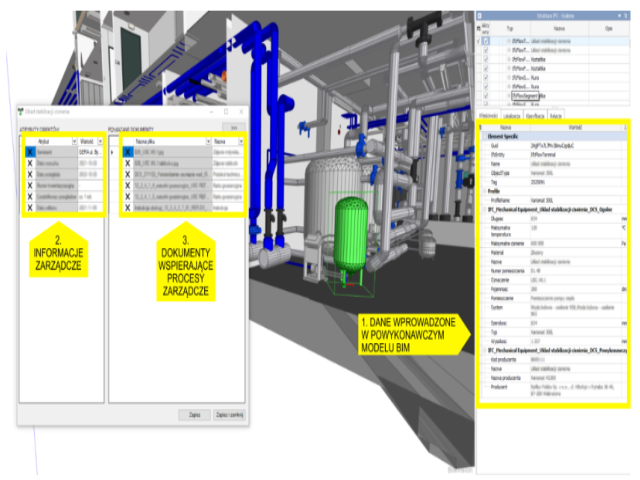Select the green tank in the 3D model
The image size is (640, 480).
point(352,237)
